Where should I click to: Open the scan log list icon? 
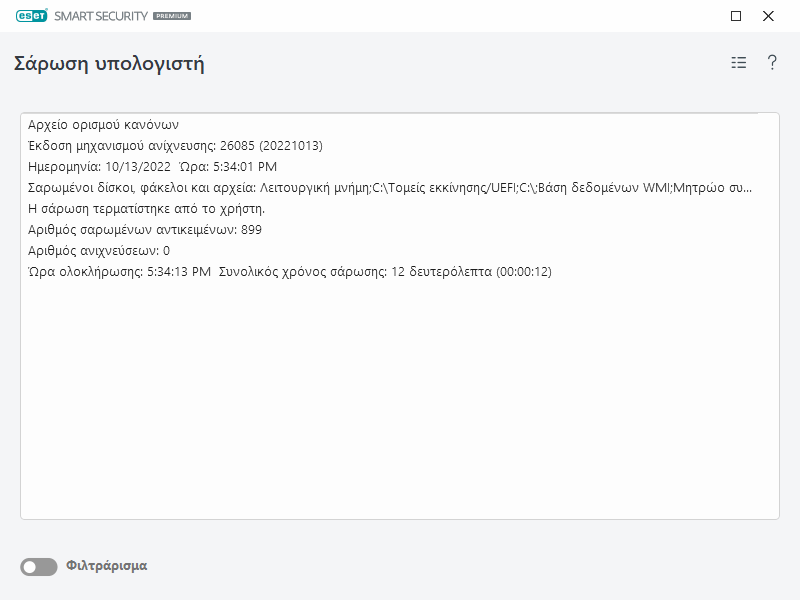click(737, 62)
